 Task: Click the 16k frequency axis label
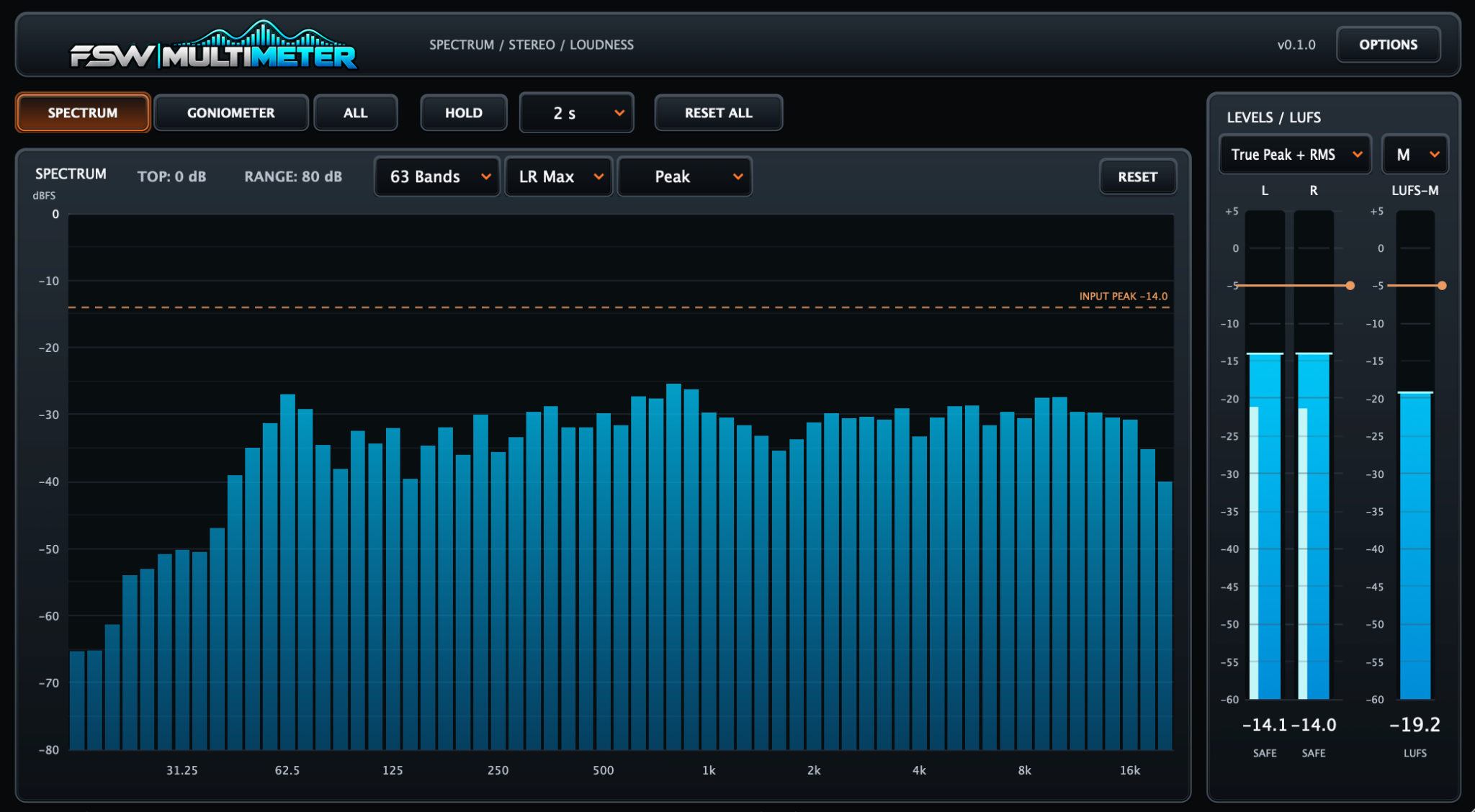point(1130,770)
